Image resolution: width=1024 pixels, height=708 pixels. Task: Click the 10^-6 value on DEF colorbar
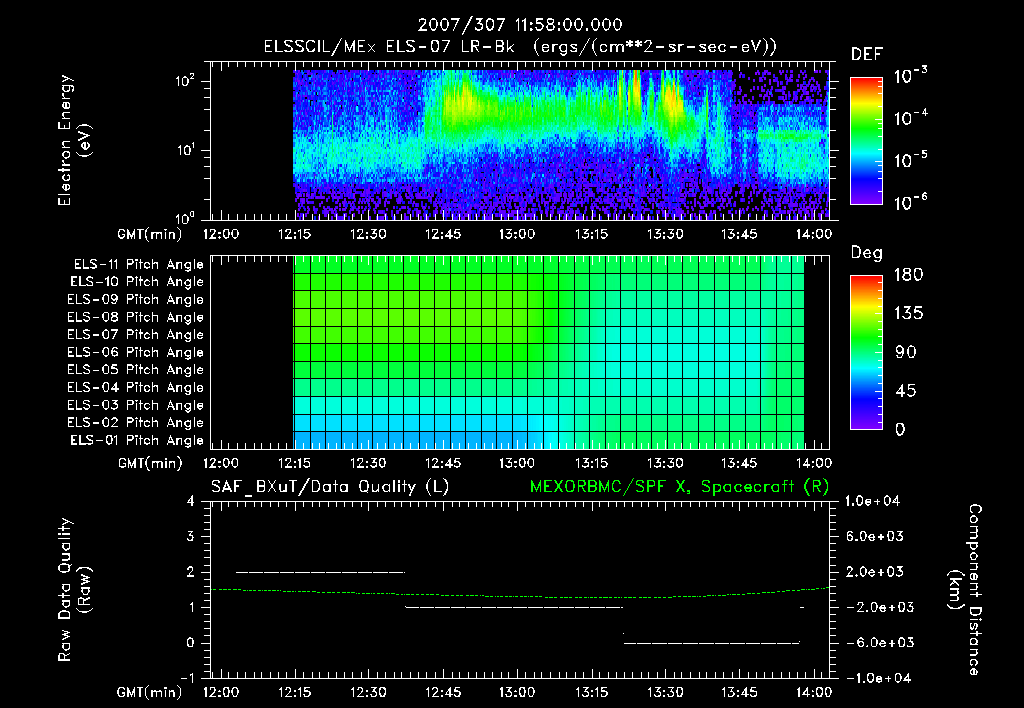(x=911, y=202)
